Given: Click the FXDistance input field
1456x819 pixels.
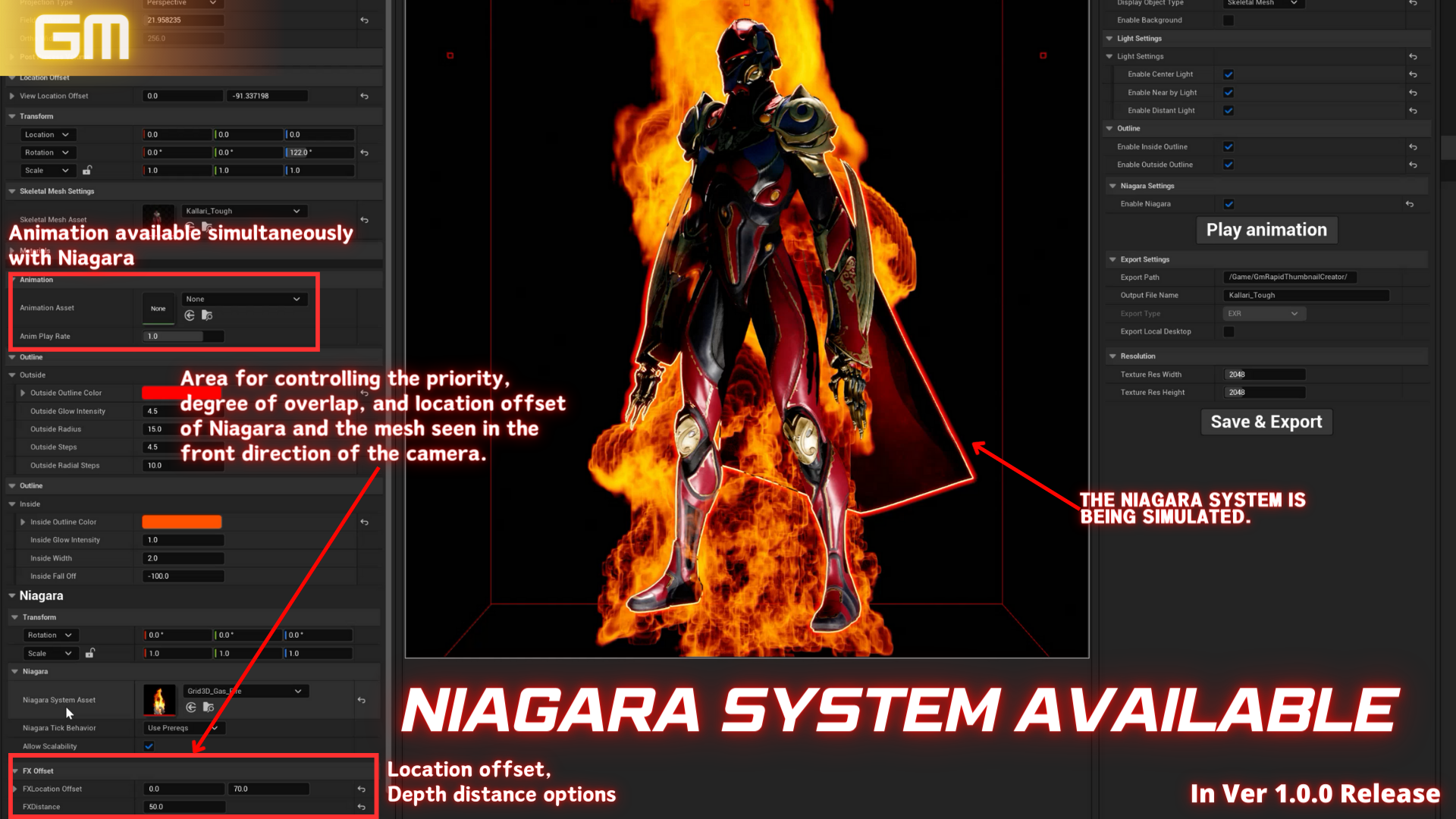Looking at the screenshot, I should [x=184, y=807].
